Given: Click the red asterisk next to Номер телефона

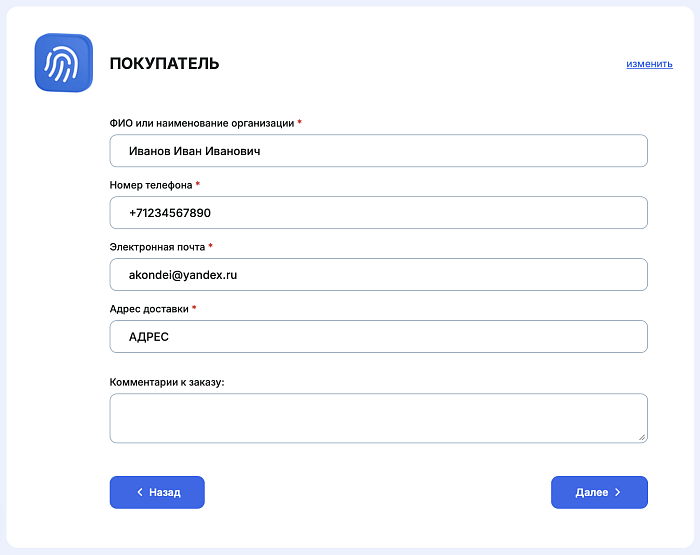Looking at the screenshot, I should 198,185.
